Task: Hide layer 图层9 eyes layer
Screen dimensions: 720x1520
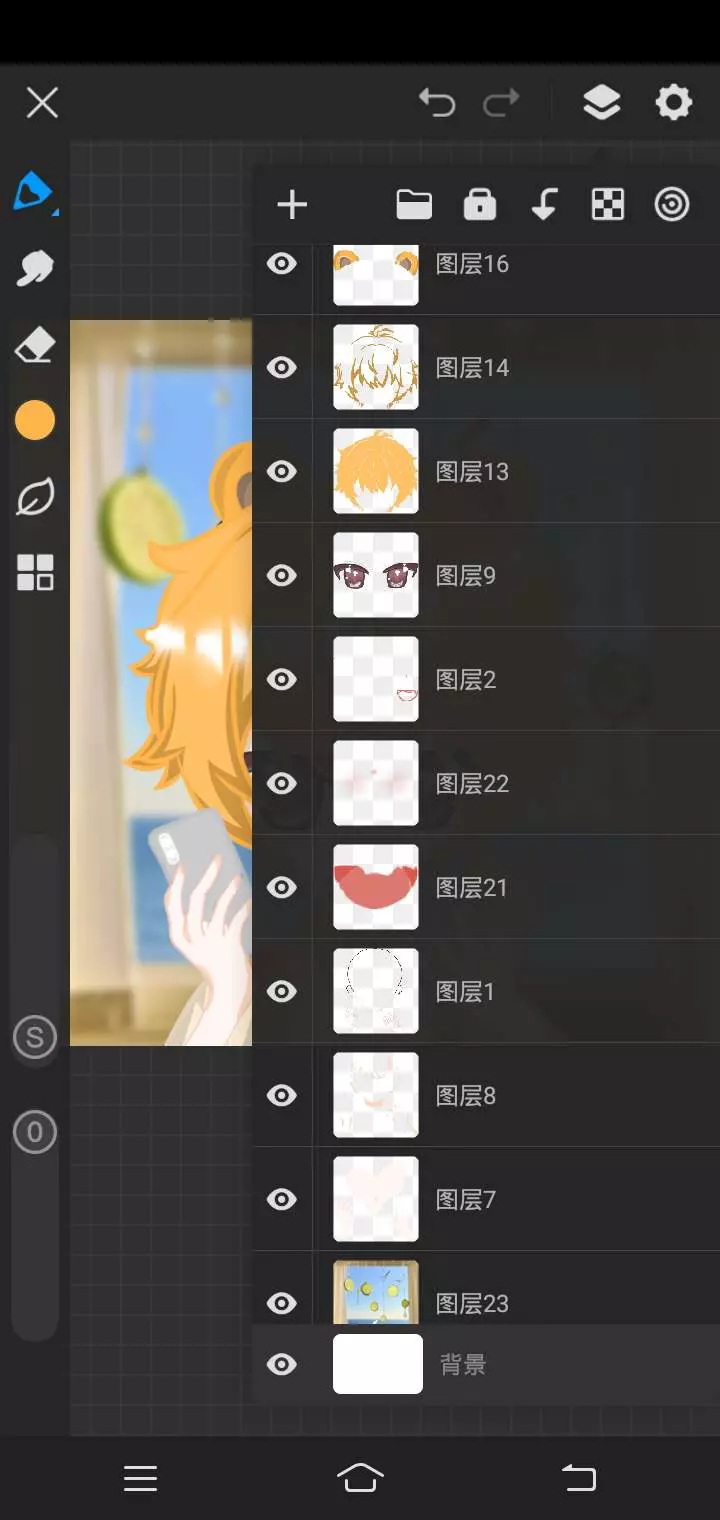Action: [282, 576]
